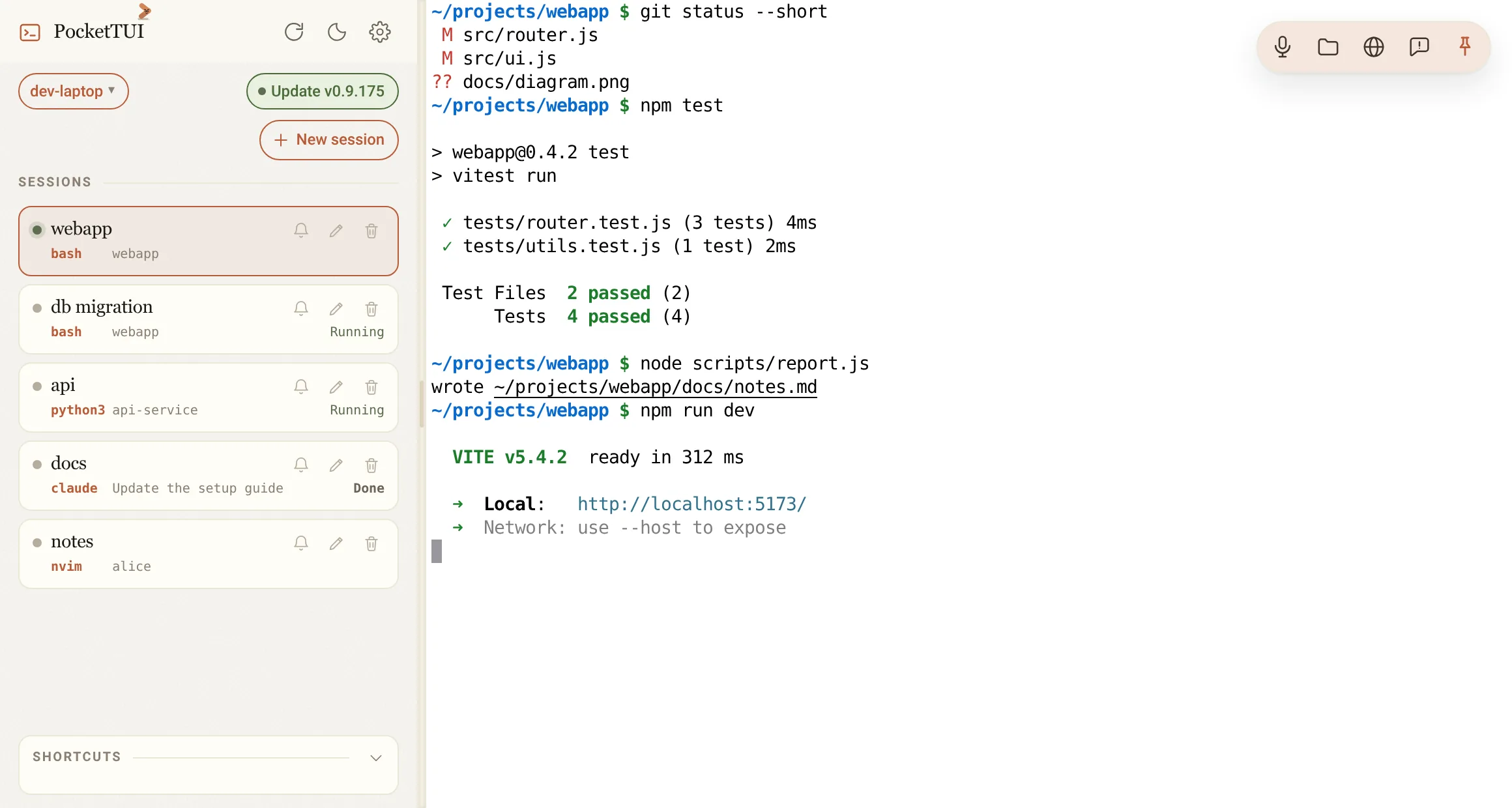Click 'src/router.js' in git status output
Screen dimensions: 1512x808
click(531, 35)
